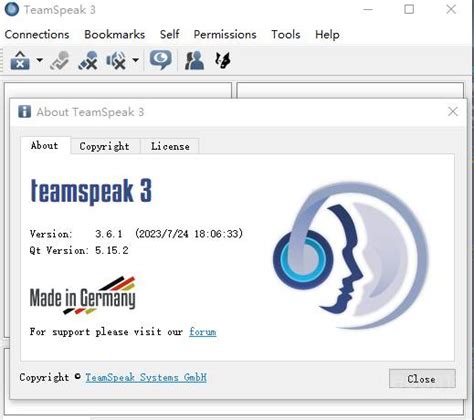
Task: Click the TeamSpeak 3 title bar app icon
Action: pyautogui.click(x=12, y=9)
